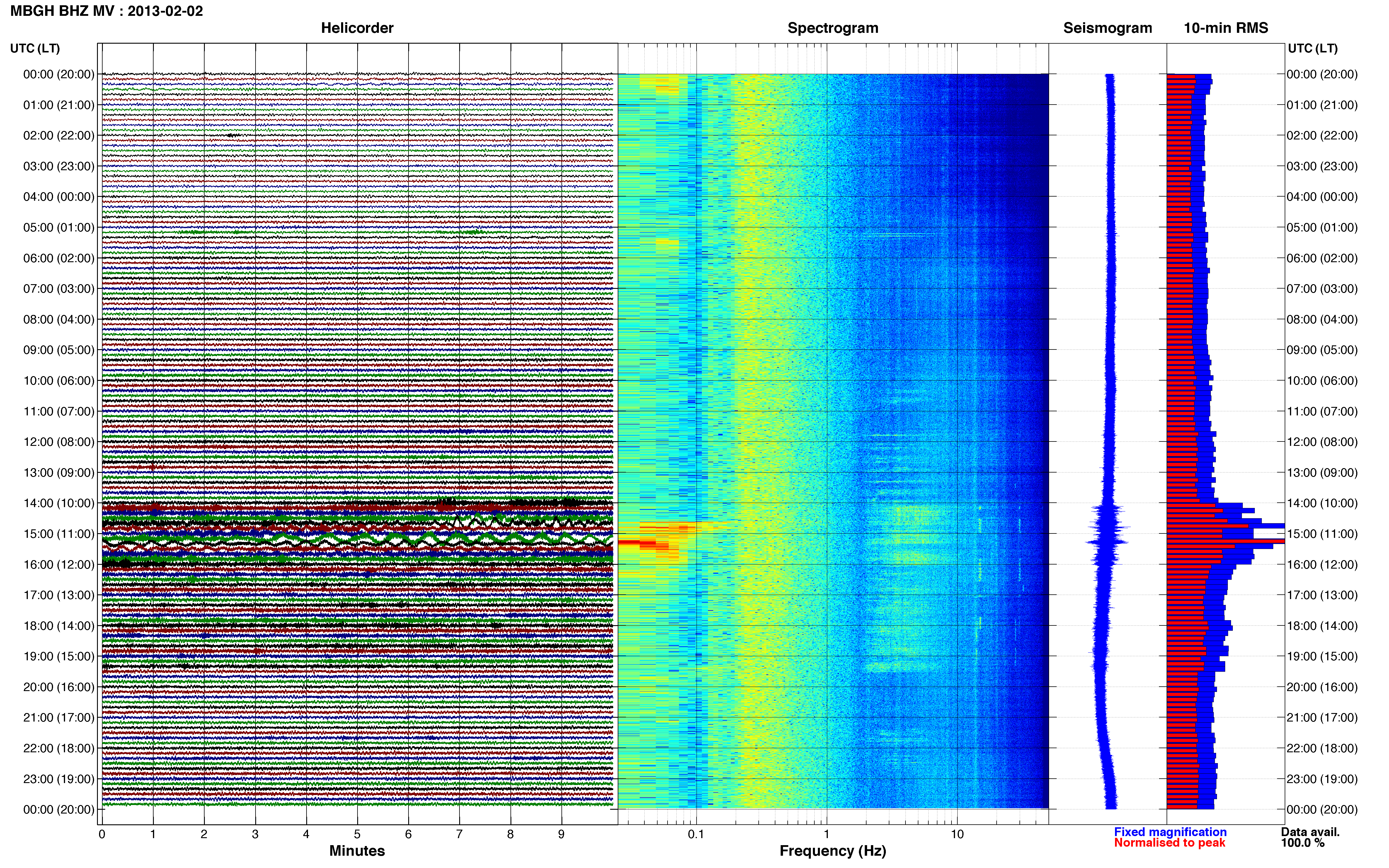
Task: Click left axis label '14:00 (10:00)'
Action: pos(59,503)
